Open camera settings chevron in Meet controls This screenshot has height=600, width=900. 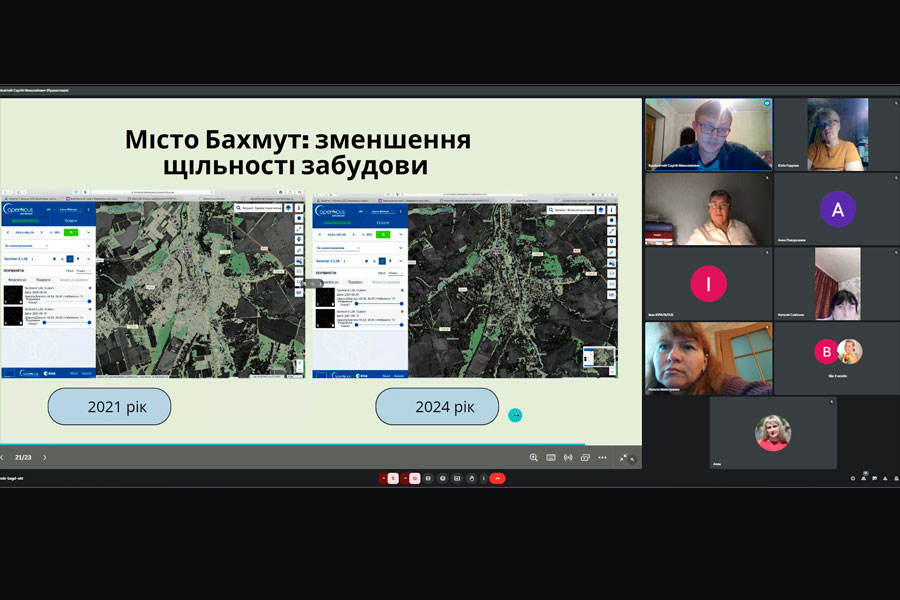tap(405, 478)
